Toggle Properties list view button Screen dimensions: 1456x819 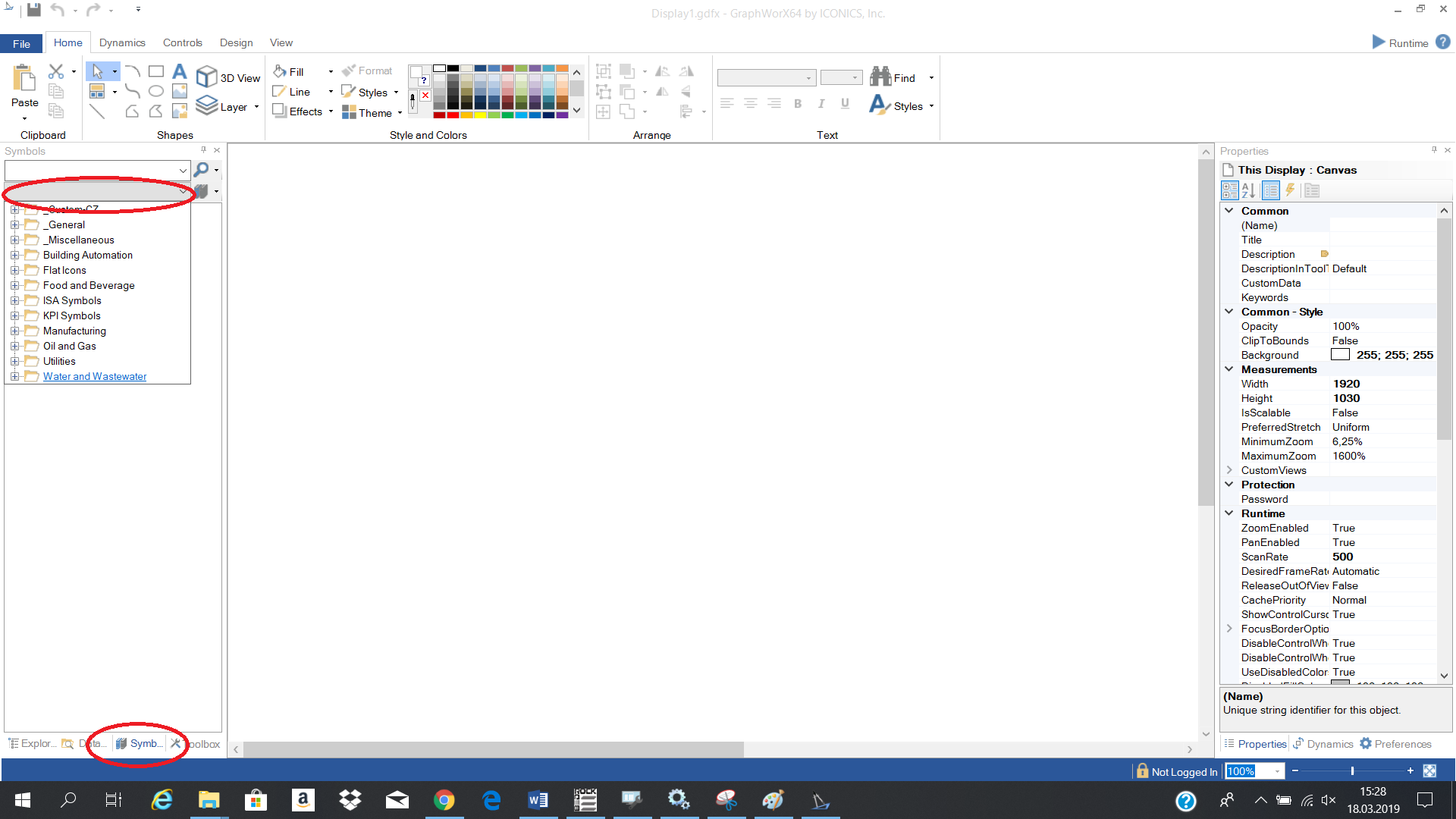tap(1271, 190)
